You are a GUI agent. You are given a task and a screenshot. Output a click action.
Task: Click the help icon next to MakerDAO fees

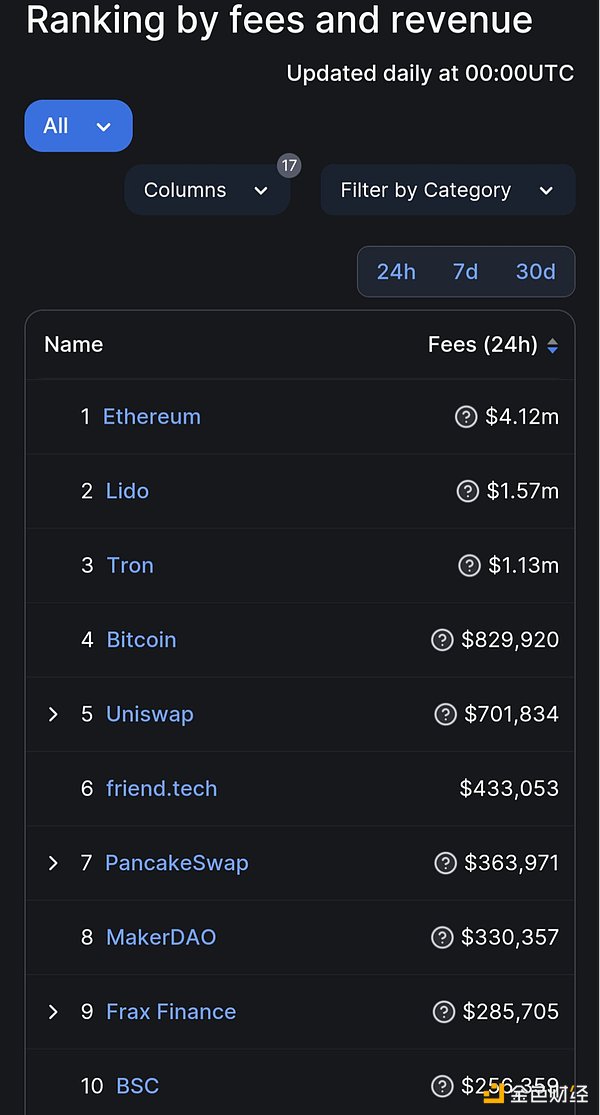click(x=442, y=937)
